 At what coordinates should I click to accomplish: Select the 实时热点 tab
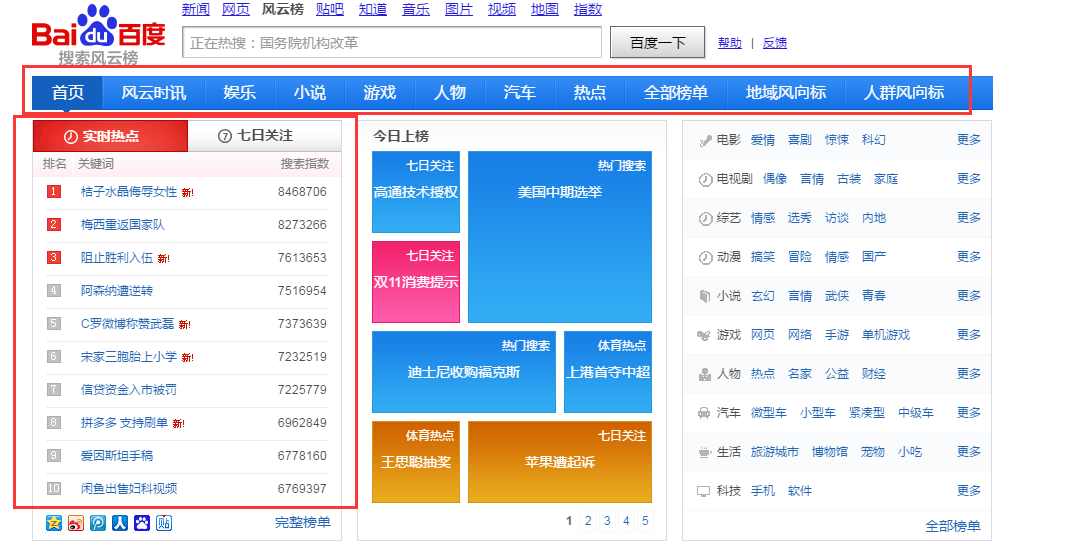tap(110, 136)
